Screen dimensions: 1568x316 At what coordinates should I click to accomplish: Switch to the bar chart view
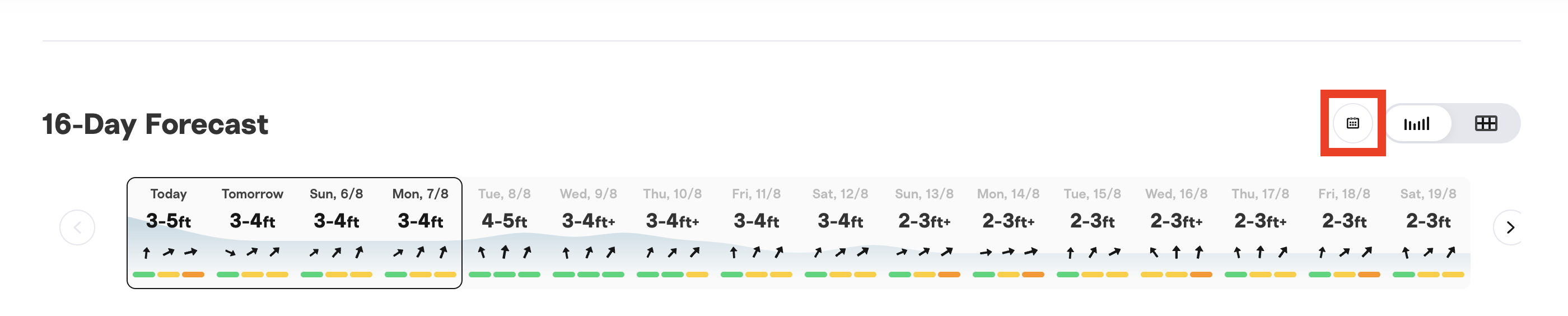(x=1416, y=124)
